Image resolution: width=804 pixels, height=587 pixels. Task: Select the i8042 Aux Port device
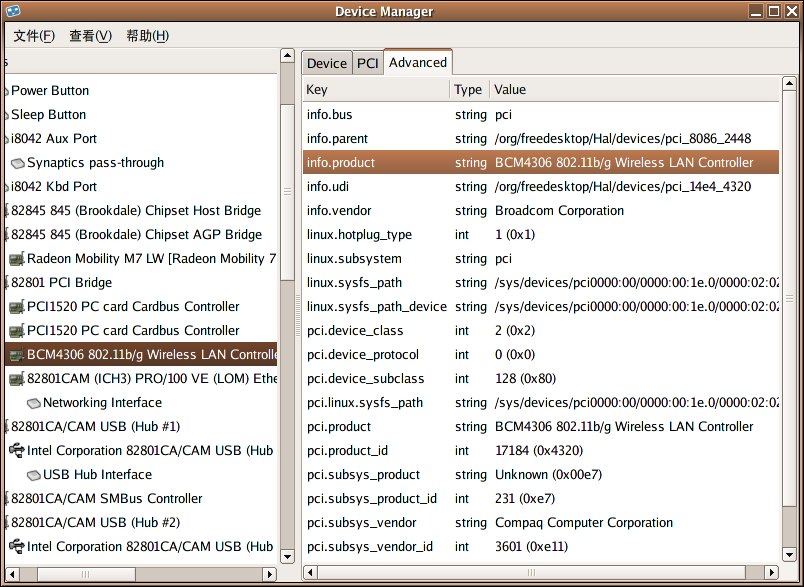54,139
